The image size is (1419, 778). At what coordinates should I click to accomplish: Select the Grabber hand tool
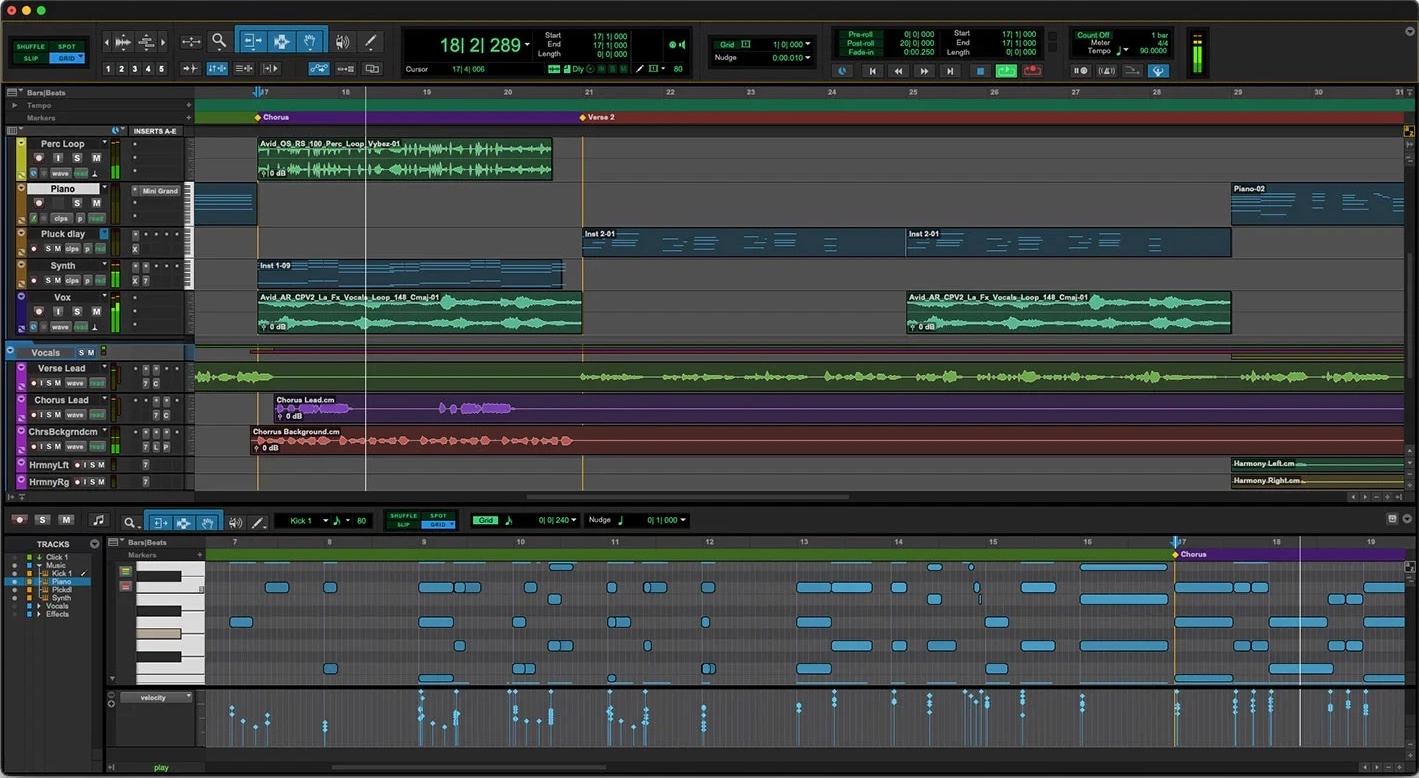tap(311, 41)
